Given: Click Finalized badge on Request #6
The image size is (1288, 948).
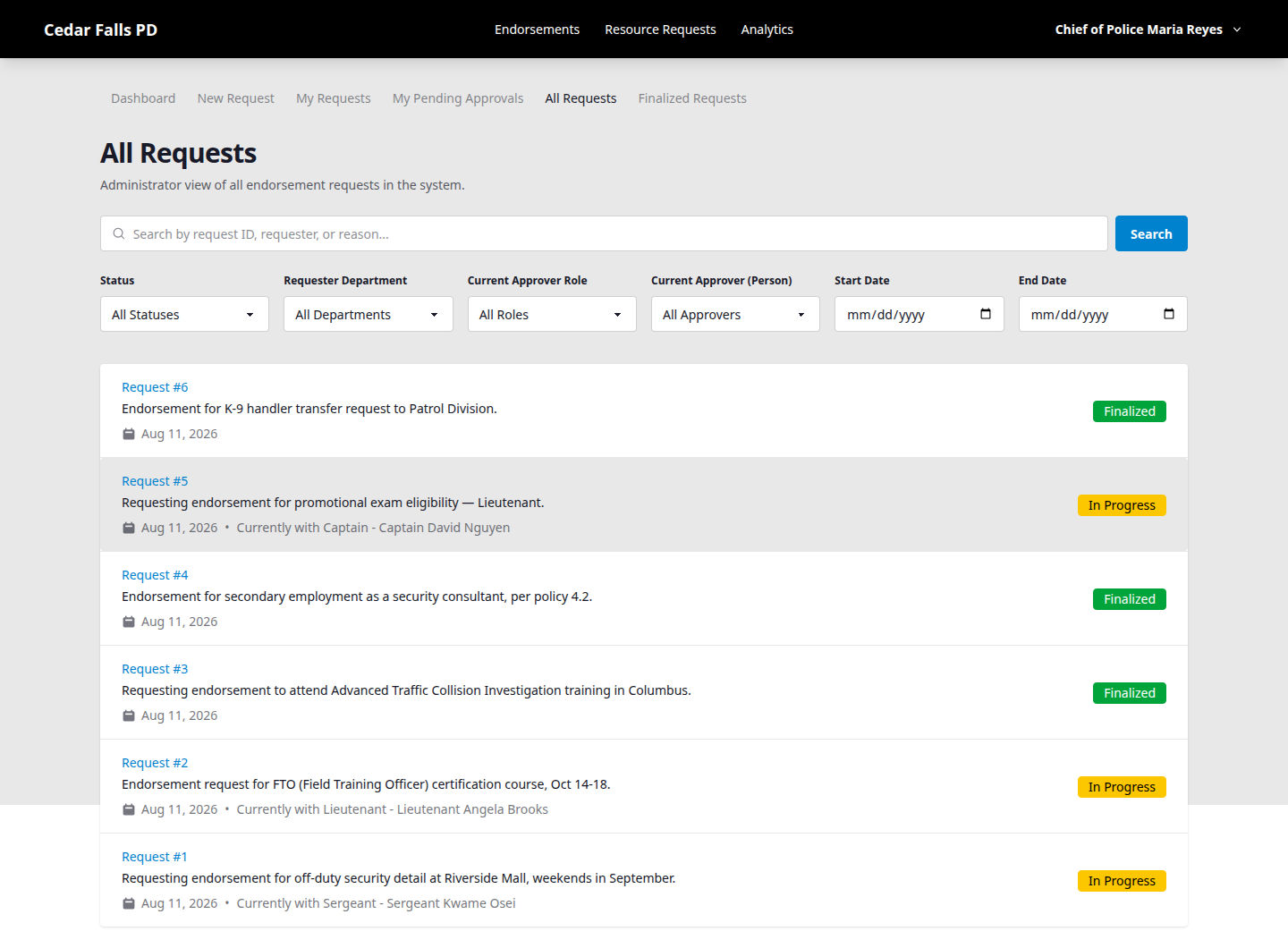Looking at the screenshot, I should pos(1130,411).
